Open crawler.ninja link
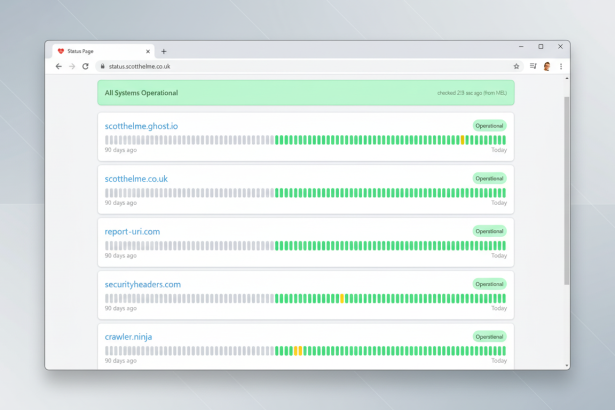The width and height of the screenshot is (615, 410). click(x=128, y=337)
